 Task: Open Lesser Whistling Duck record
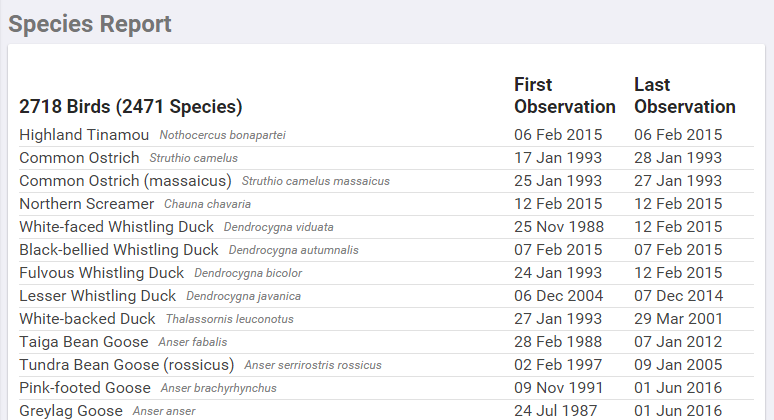click(x=97, y=296)
